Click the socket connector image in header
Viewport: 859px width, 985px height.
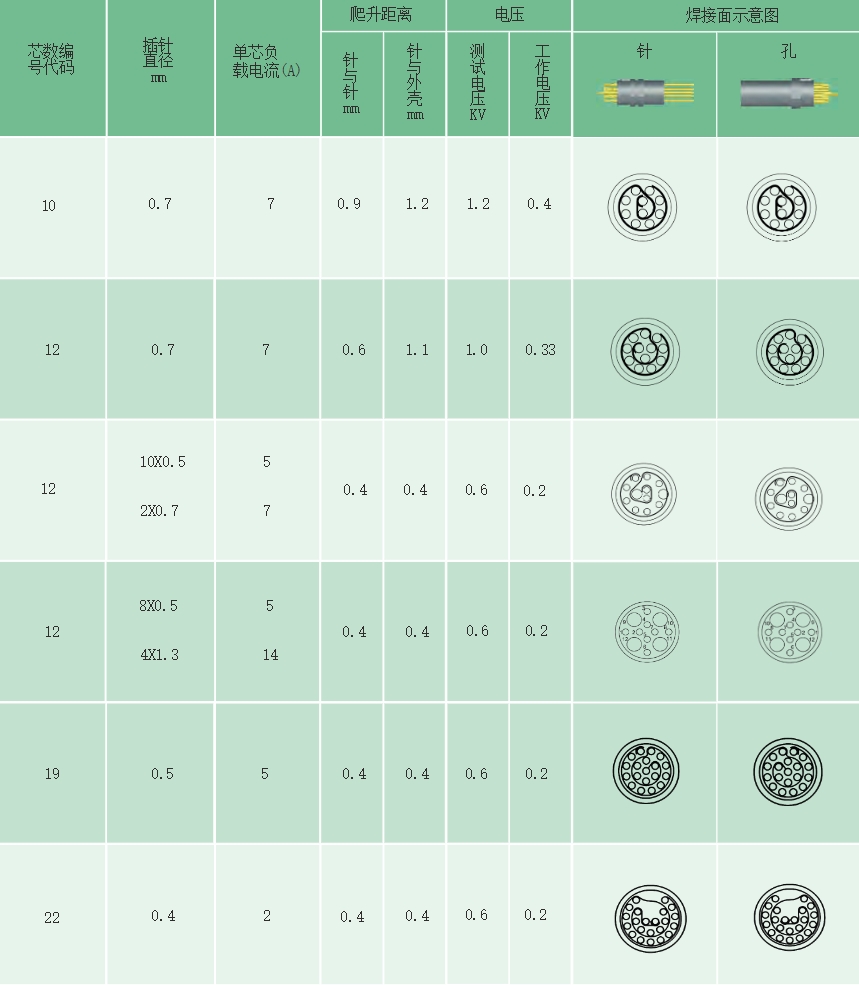(x=788, y=93)
